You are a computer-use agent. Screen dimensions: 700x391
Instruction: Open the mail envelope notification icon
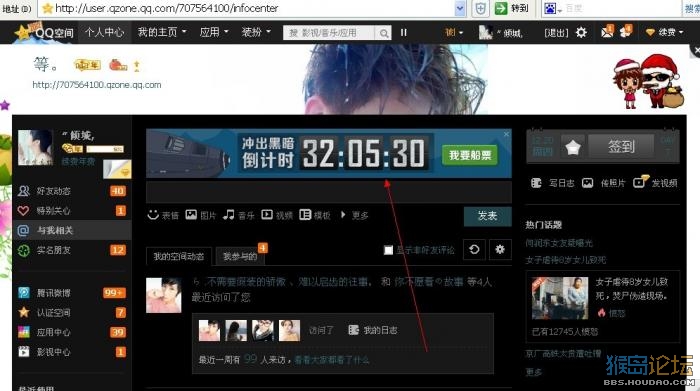pos(608,32)
